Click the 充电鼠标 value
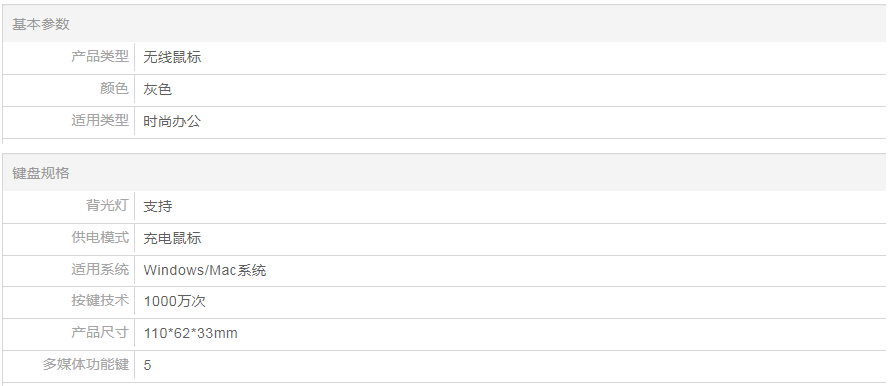This screenshot has height=386, width=890. pyautogui.click(x=172, y=238)
